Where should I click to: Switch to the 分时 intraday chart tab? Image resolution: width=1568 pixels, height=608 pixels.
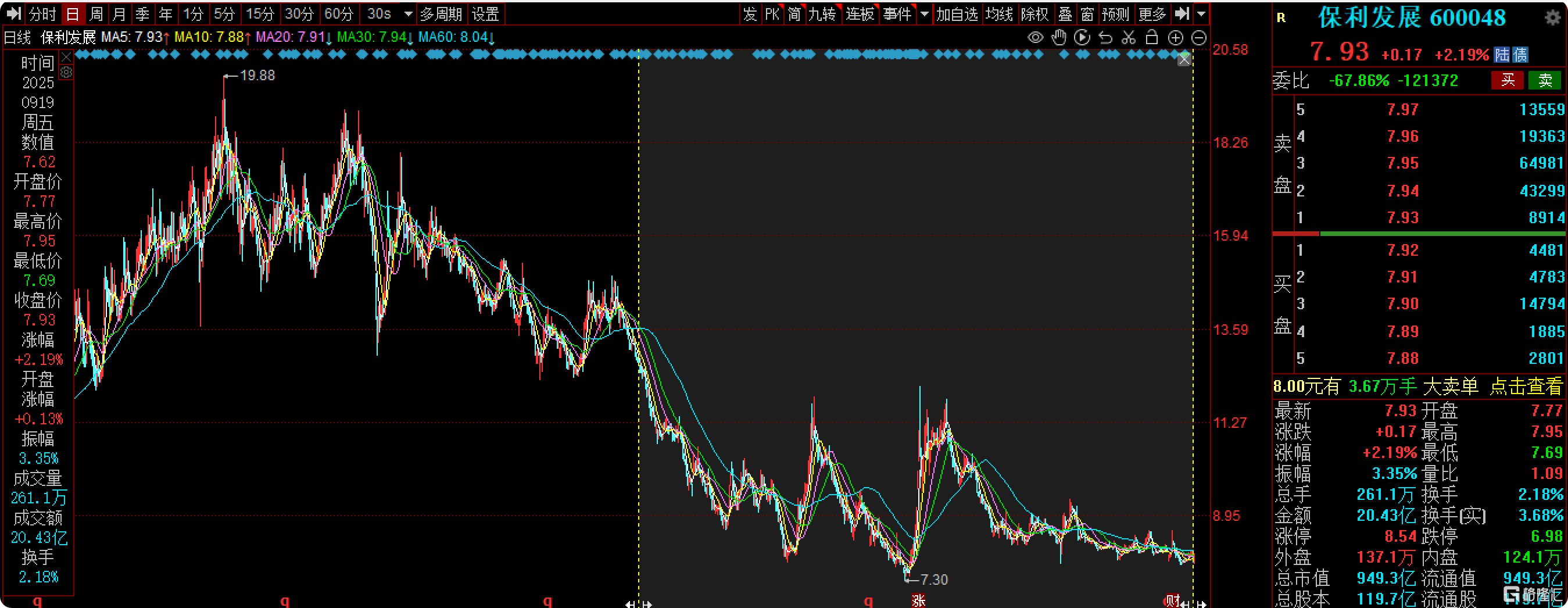43,14
